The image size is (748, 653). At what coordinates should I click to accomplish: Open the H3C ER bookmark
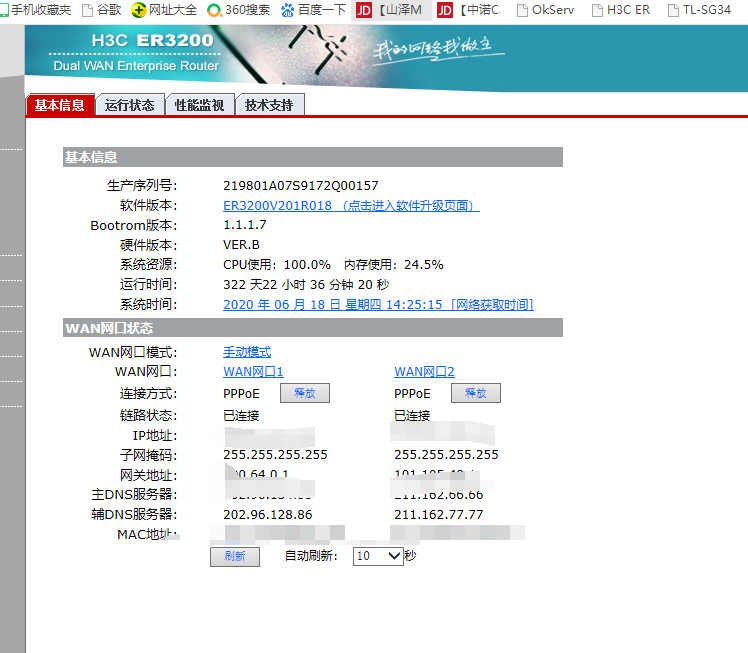(621, 10)
